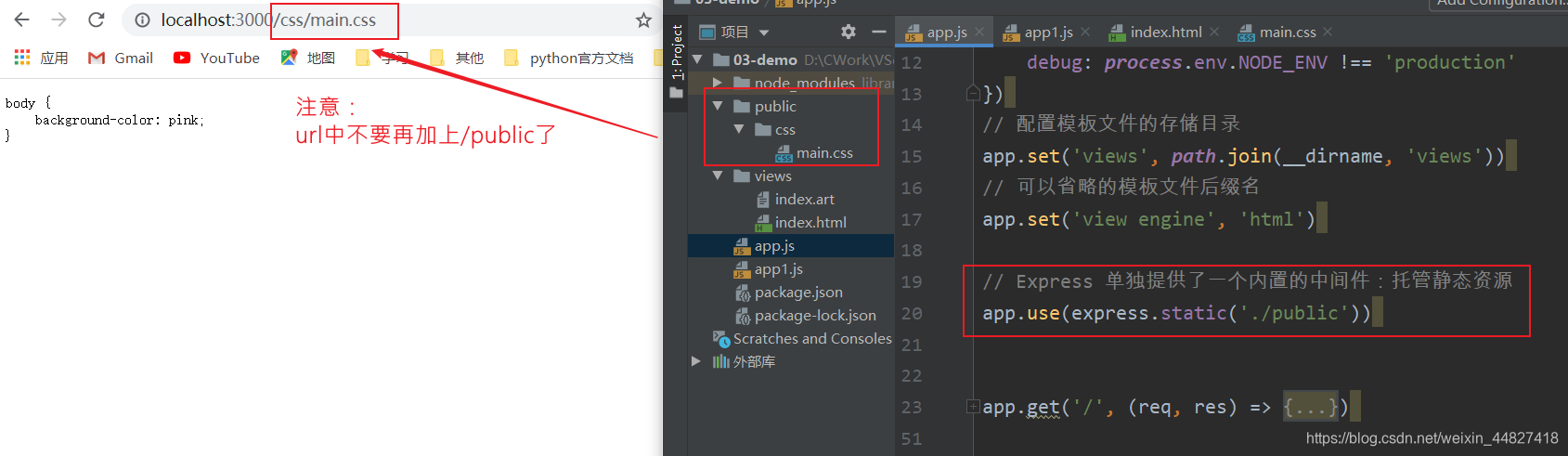Expand folded code block on line 23
1568x456 pixels.
[x=973, y=406]
